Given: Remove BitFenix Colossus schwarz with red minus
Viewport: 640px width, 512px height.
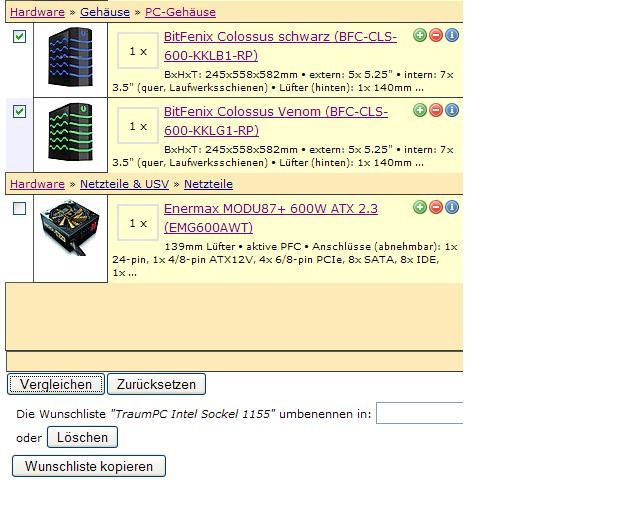Looking at the screenshot, I should coord(436,36).
